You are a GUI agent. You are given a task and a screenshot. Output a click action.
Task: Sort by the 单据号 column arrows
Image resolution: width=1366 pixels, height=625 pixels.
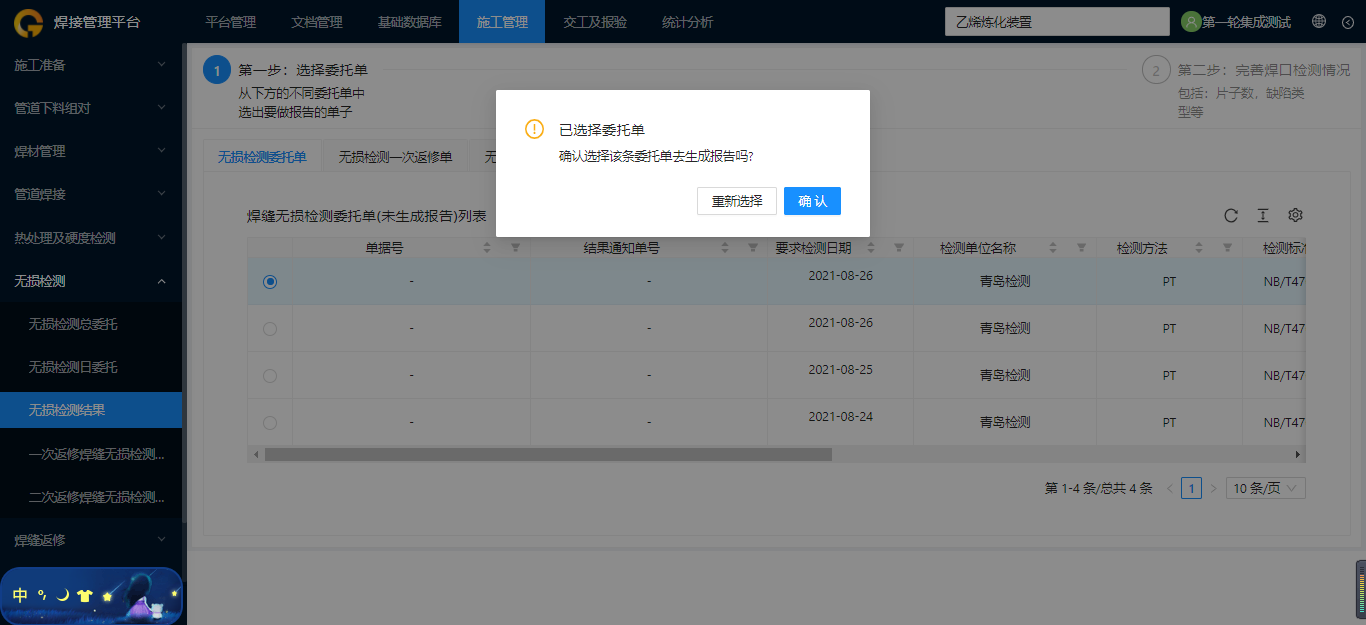tap(488, 247)
